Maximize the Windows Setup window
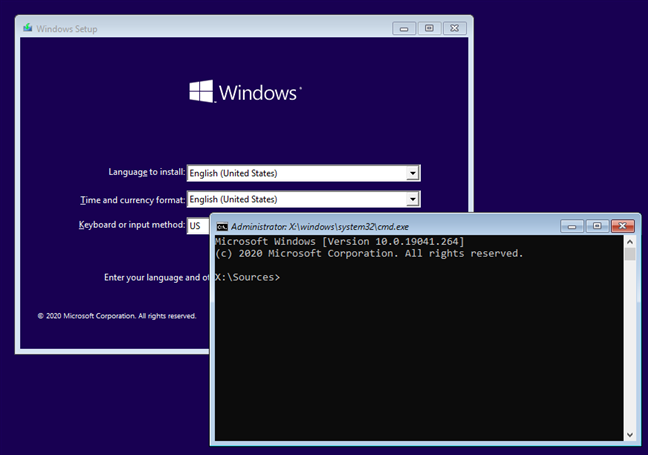648x455 pixels. tap(429, 28)
